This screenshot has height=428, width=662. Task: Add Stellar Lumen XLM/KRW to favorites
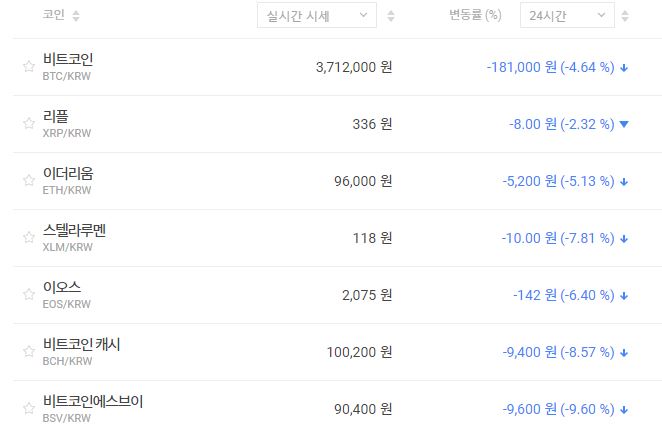click(x=29, y=238)
